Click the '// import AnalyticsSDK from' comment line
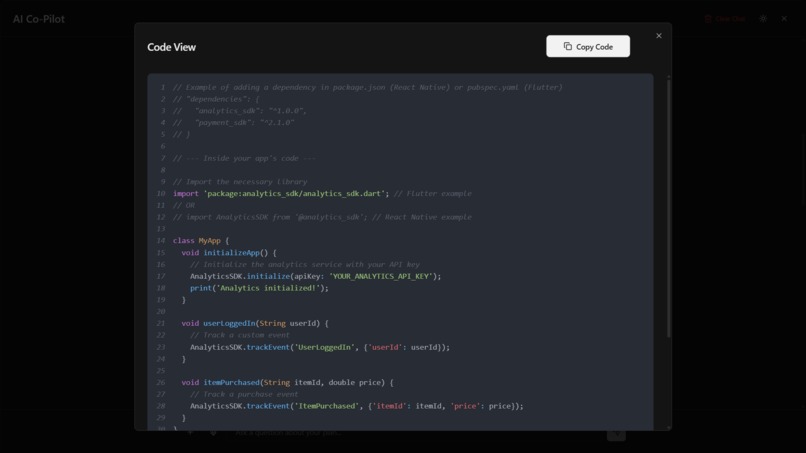This screenshot has height=453, width=806. click(322, 217)
